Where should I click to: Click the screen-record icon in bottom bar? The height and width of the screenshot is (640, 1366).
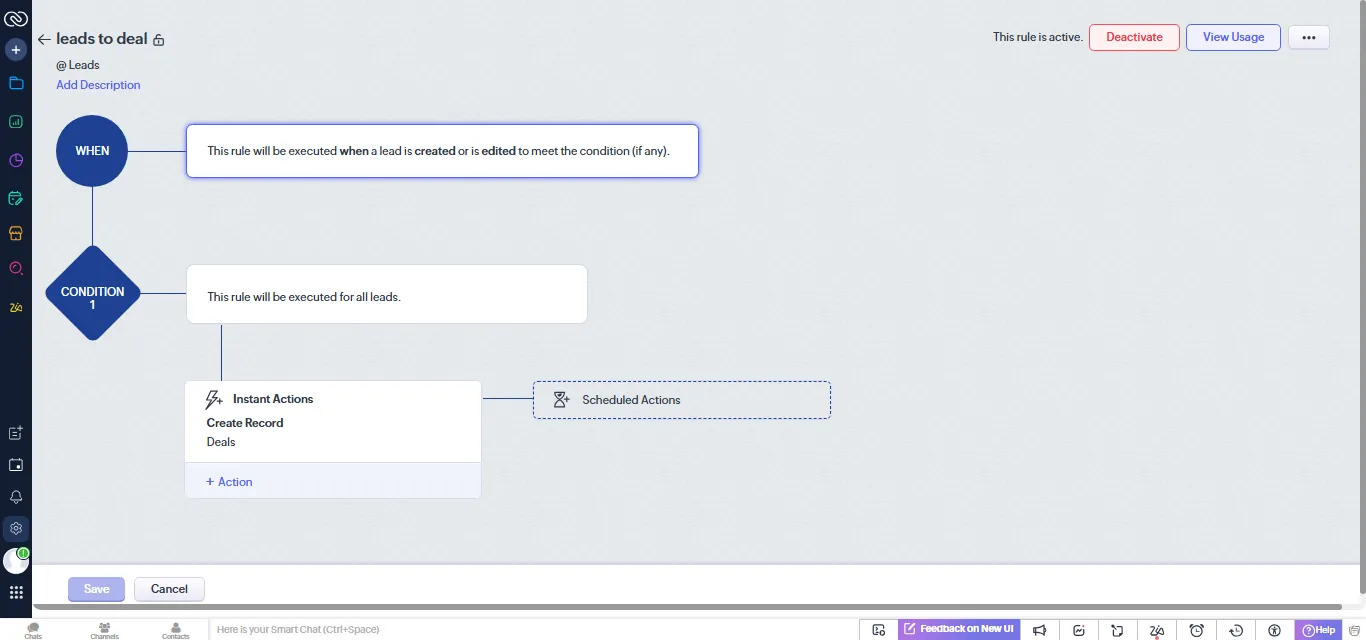[x=879, y=630]
